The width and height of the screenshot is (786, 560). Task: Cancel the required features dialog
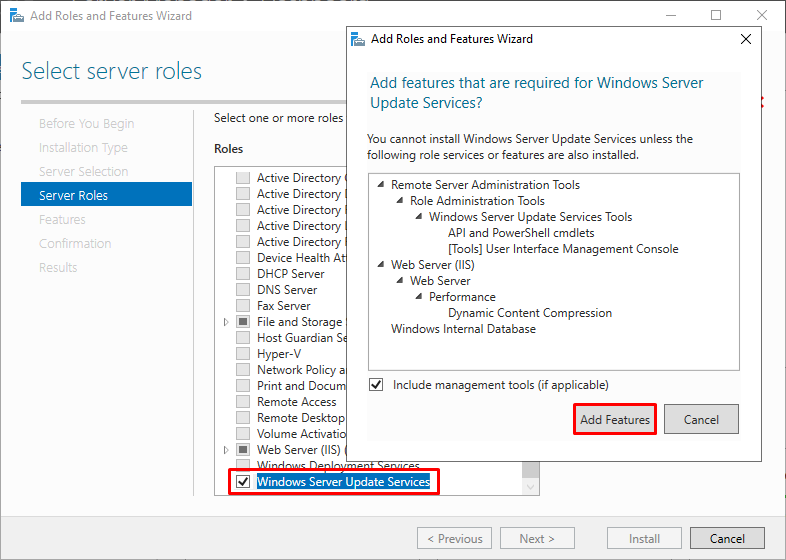tap(701, 419)
